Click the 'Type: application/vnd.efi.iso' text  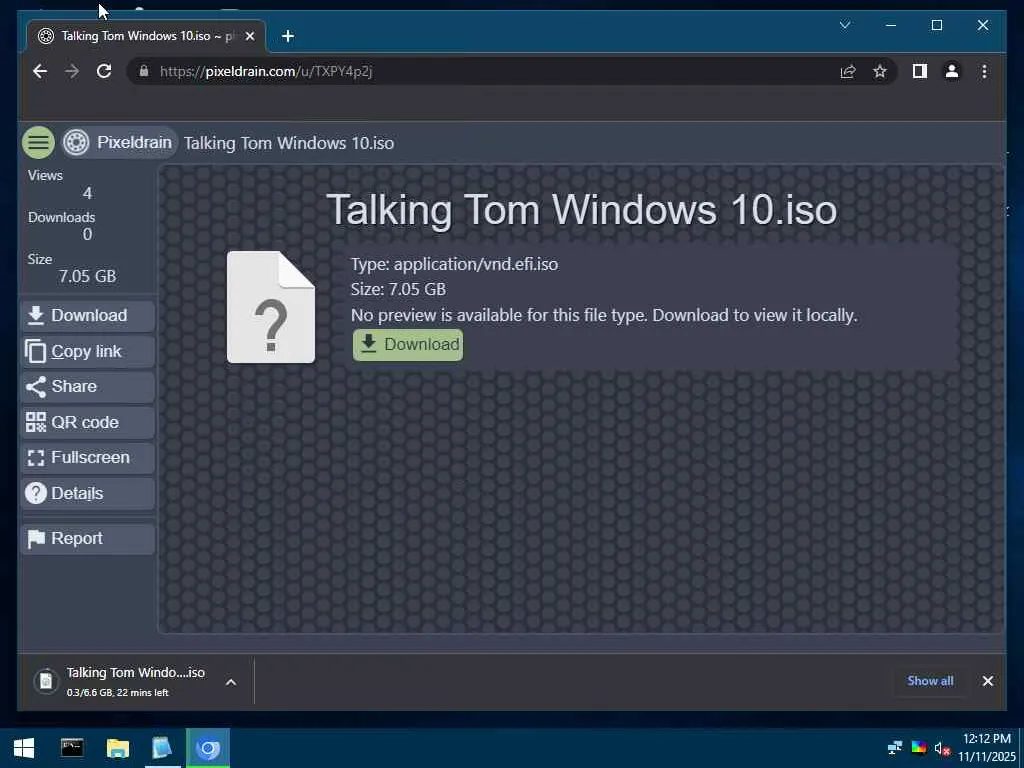click(455, 264)
